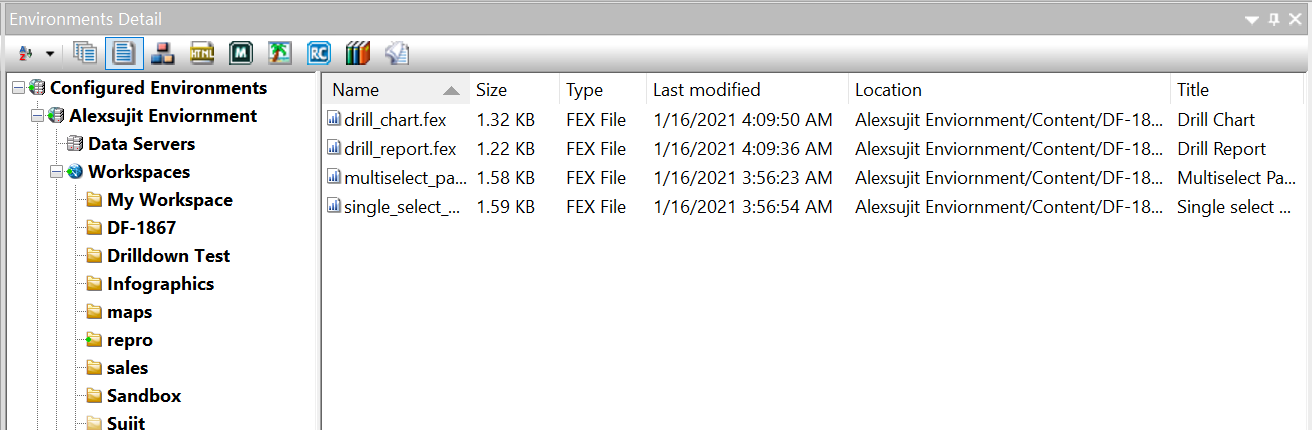Image resolution: width=1312 pixels, height=430 pixels.
Task: Click the green M filter icon
Action: [240, 53]
